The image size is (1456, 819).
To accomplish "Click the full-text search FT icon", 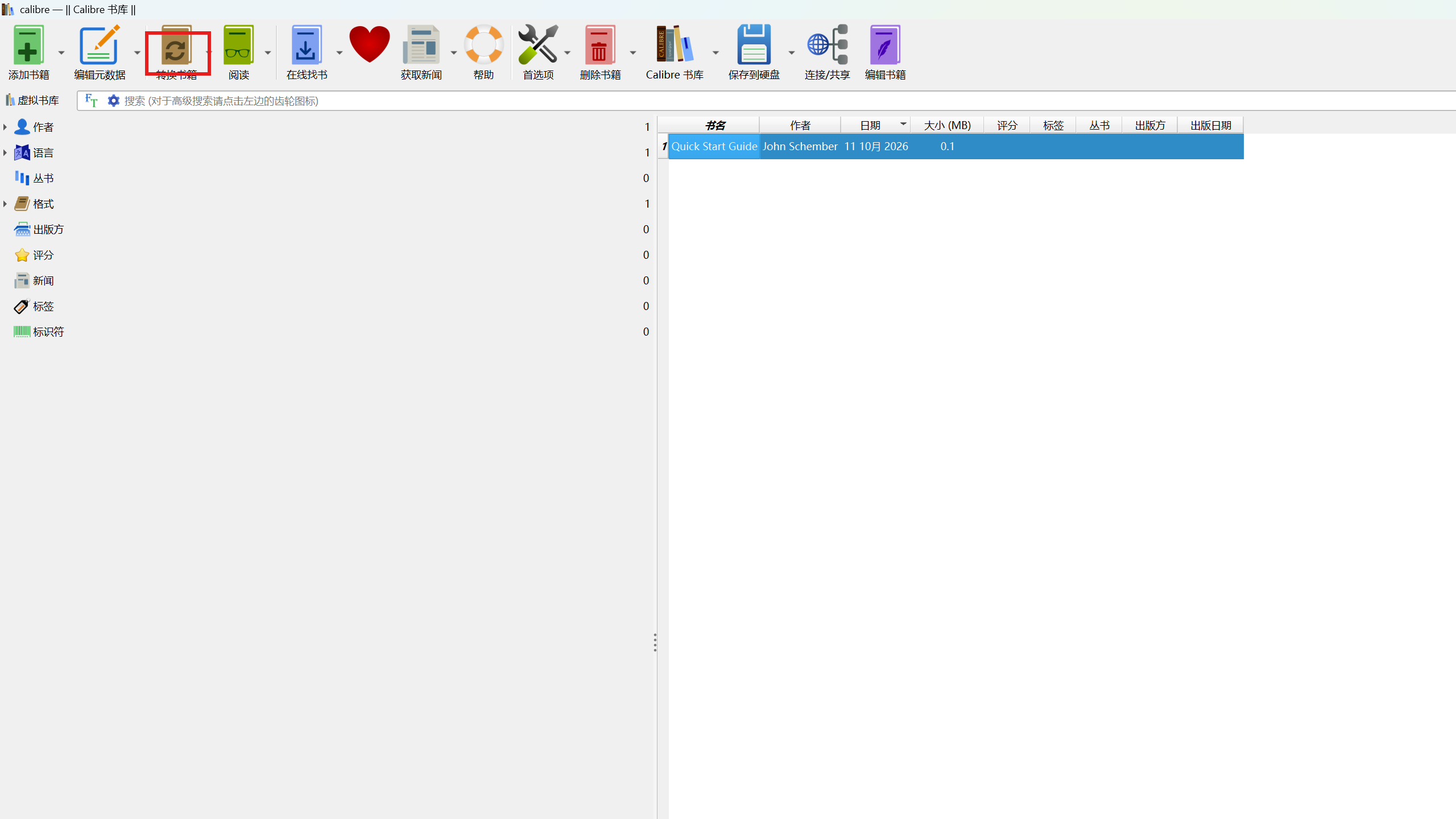I will tap(91, 101).
